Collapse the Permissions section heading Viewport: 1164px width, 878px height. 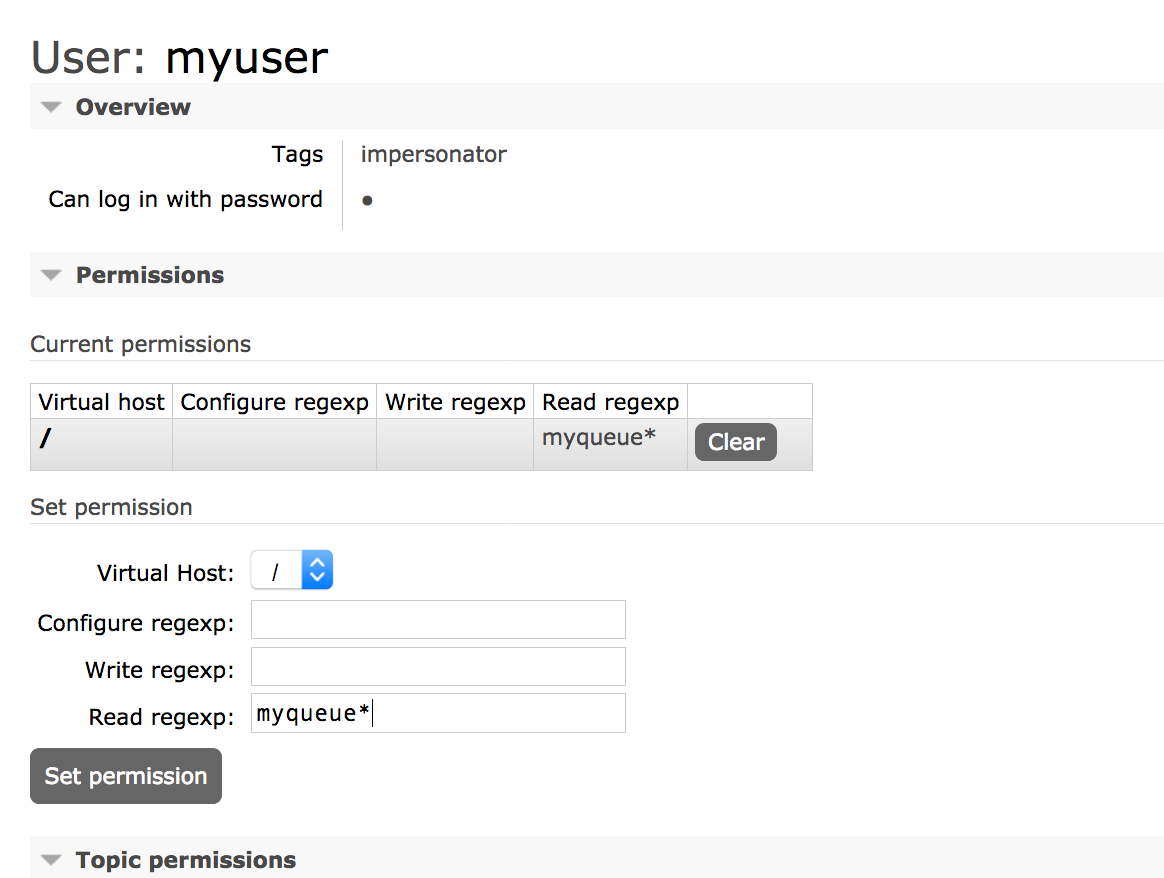(x=150, y=275)
